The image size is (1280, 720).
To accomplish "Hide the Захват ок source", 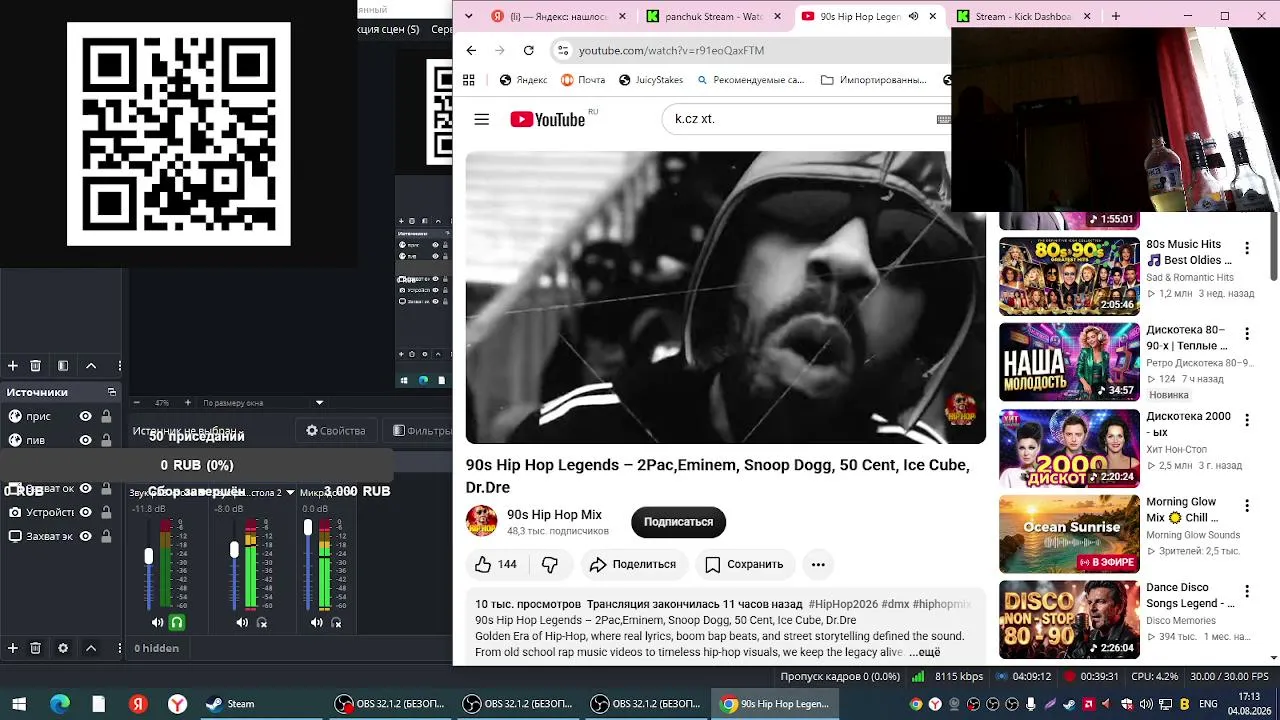I will click(86, 488).
